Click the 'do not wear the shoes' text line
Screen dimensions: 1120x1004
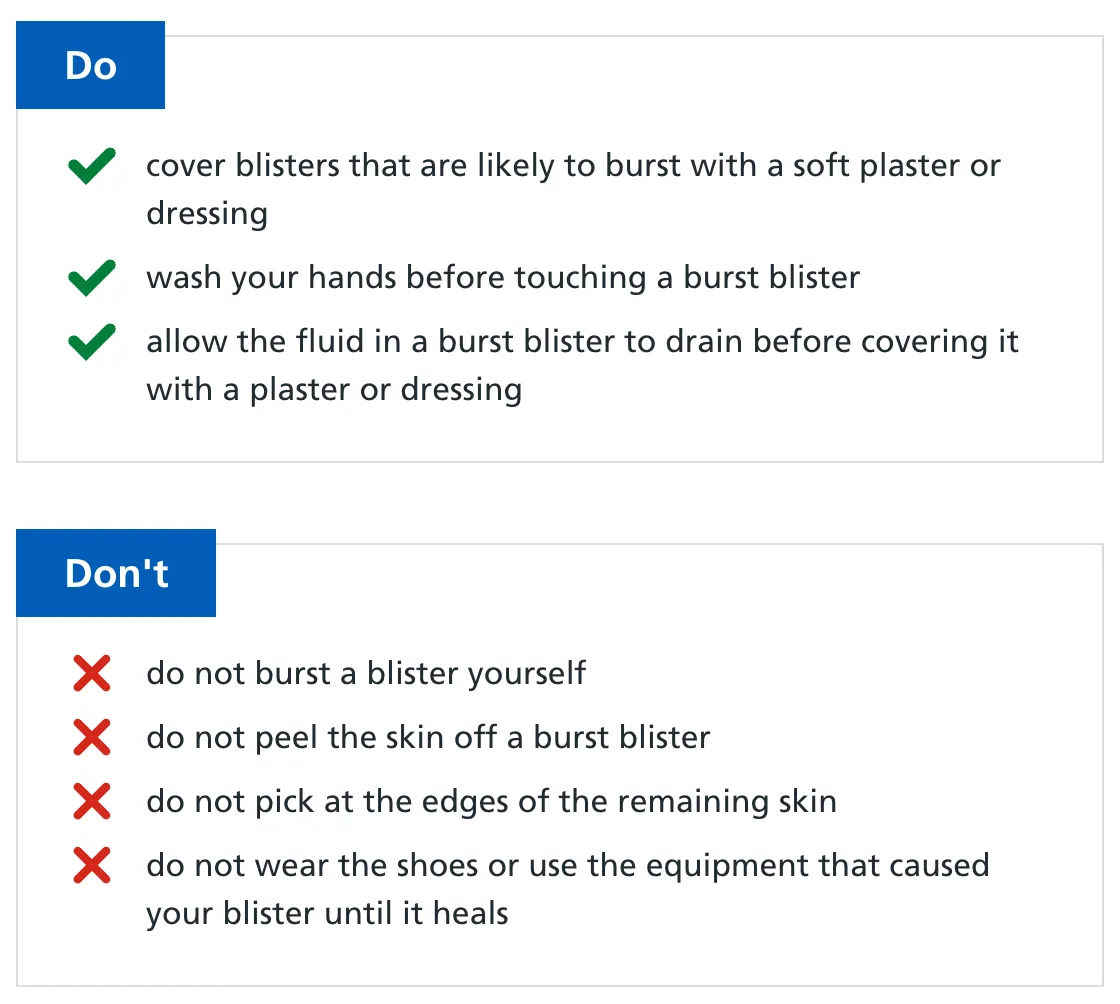coord(567,866)
